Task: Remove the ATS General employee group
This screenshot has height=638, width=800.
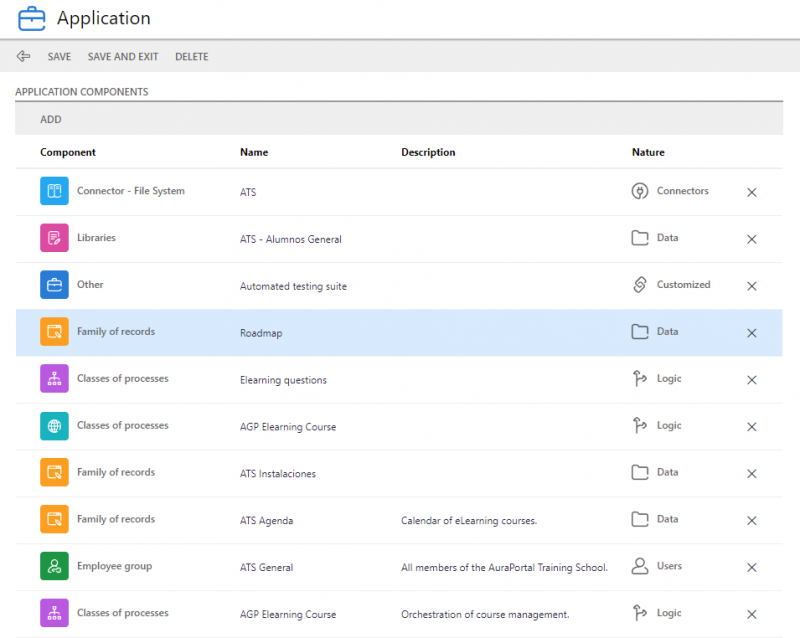Action: [752, 568]
